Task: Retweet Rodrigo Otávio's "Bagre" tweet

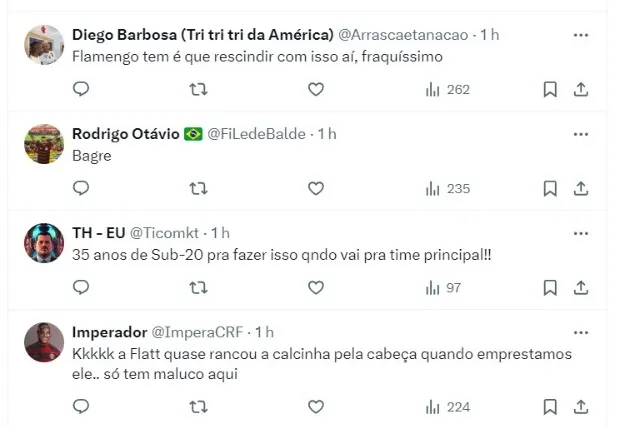Action: (198, 188)
